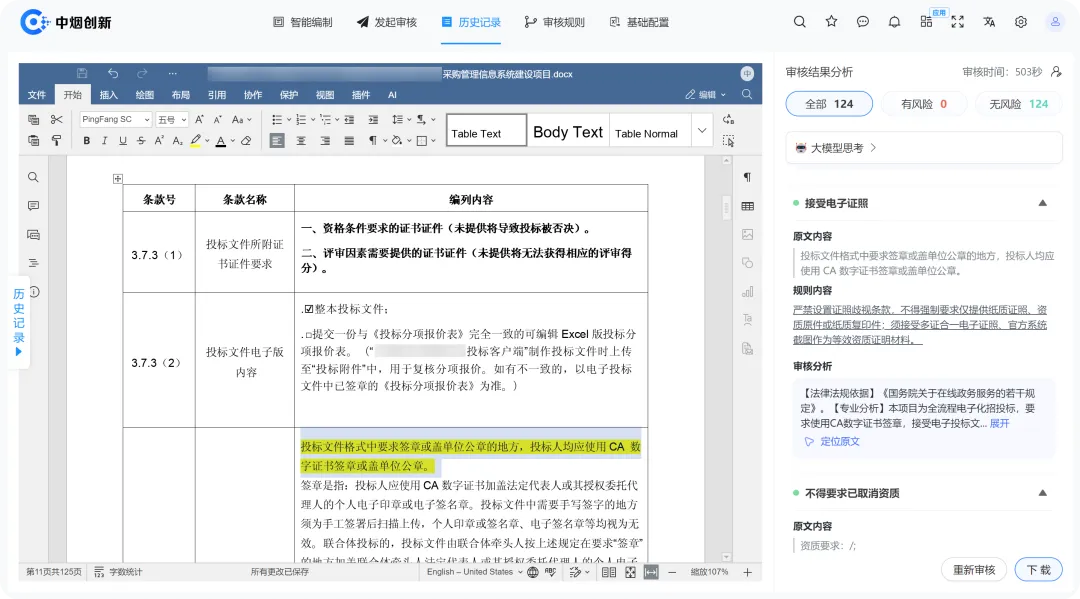The width and height of the screenshot is (1080, 599).
Task: Open the 发起审核 navigation tab
Action: pyautogui.click(x=386, y=22)
